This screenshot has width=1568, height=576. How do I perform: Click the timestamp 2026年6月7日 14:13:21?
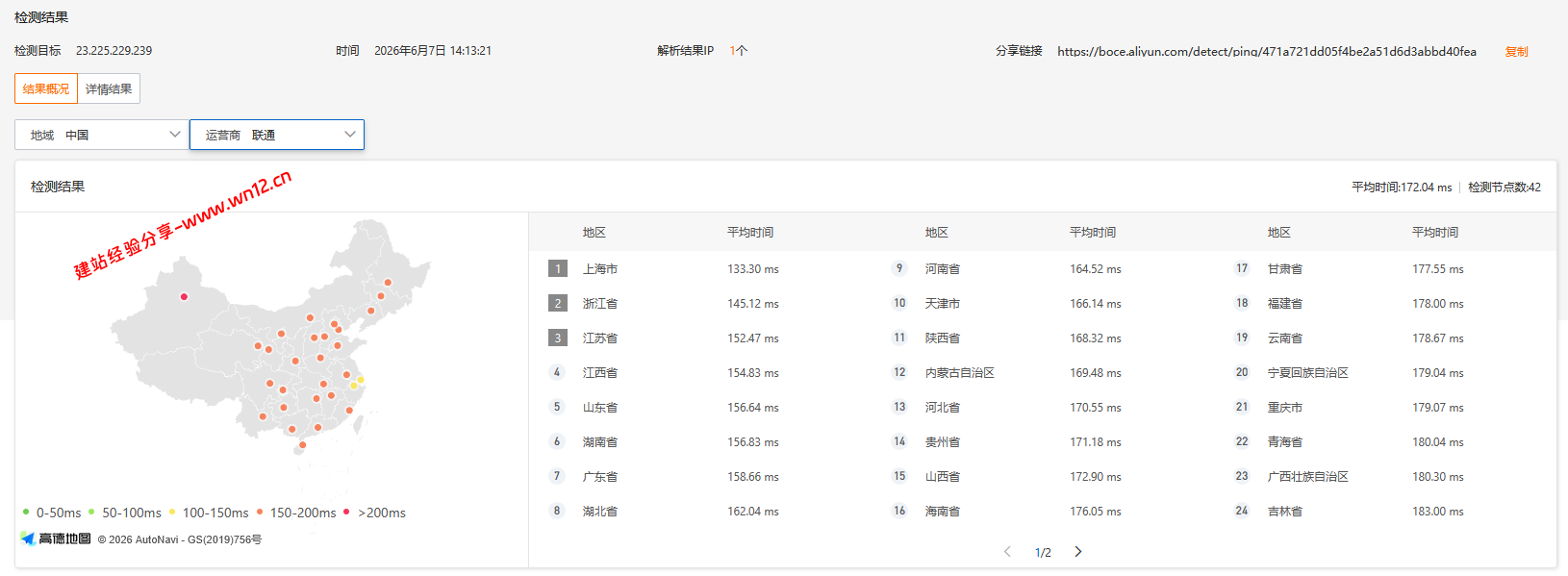(x=433, y=51)
